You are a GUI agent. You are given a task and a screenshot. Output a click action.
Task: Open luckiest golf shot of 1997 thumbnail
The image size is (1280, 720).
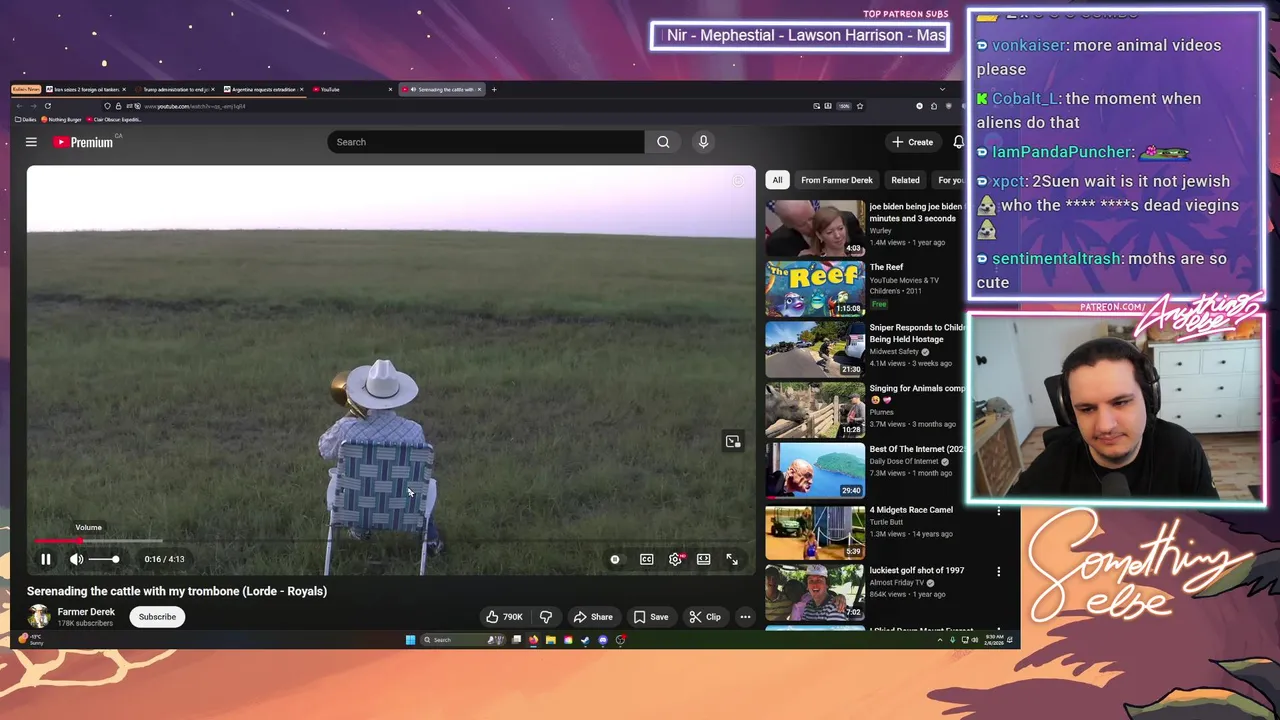pos(815,591)
